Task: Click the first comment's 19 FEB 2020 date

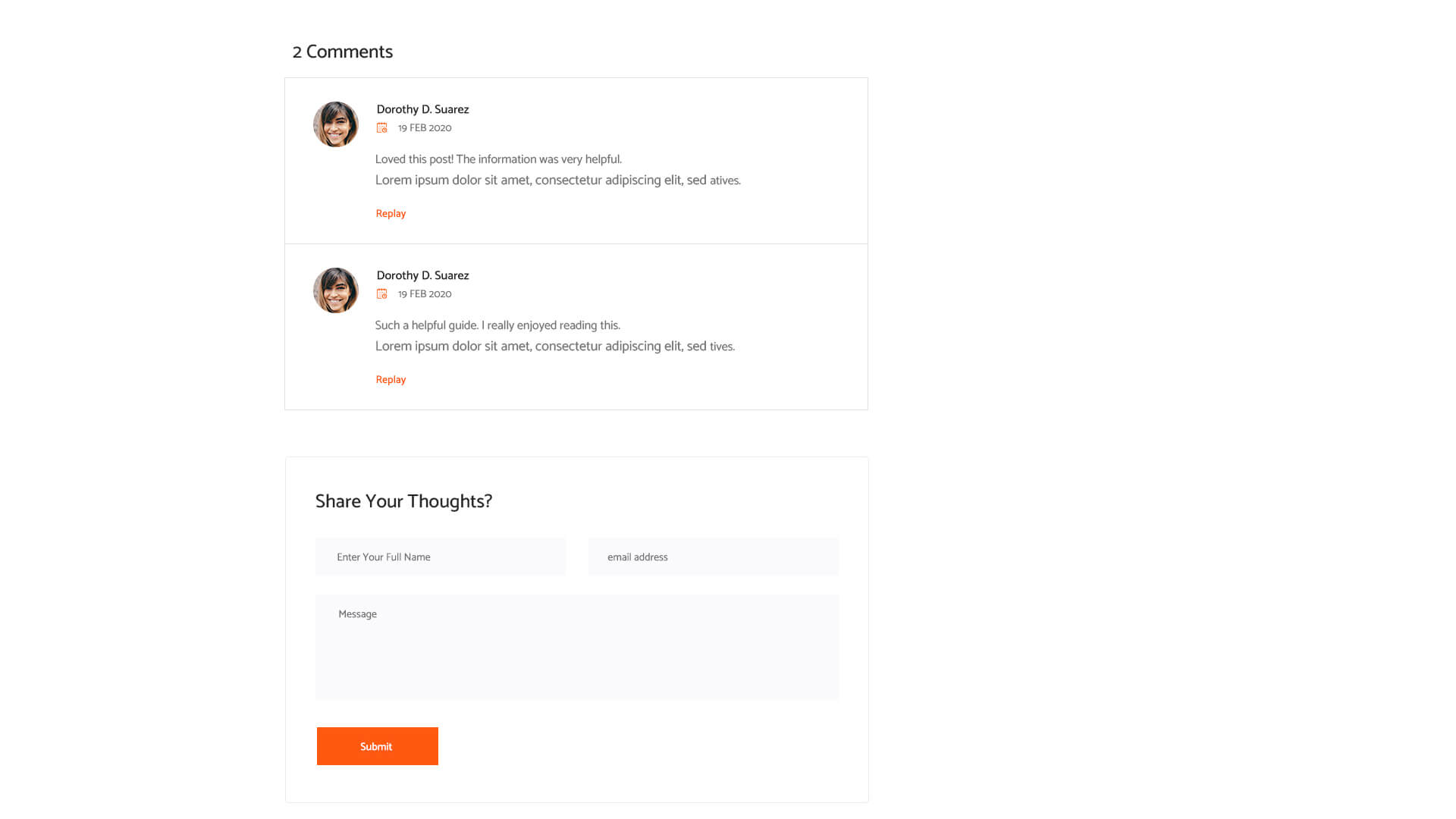Action: 425,128
